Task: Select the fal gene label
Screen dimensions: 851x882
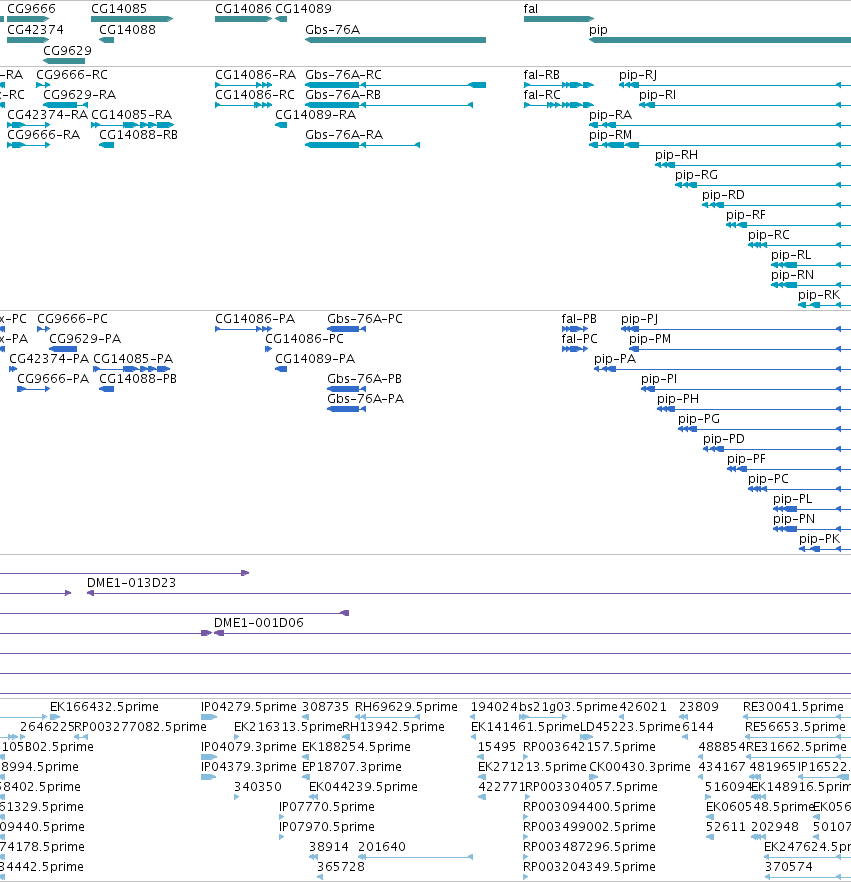Action: (x=530, y=8)
